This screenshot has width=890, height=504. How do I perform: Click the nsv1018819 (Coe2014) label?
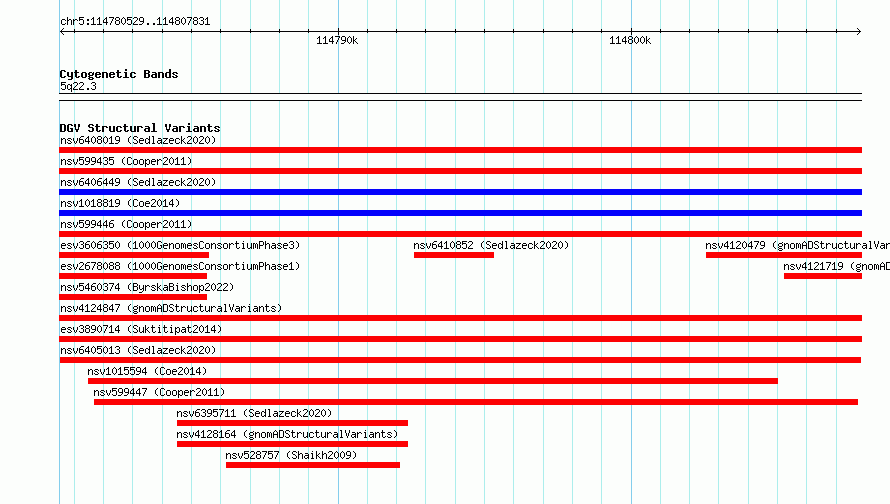120,203
